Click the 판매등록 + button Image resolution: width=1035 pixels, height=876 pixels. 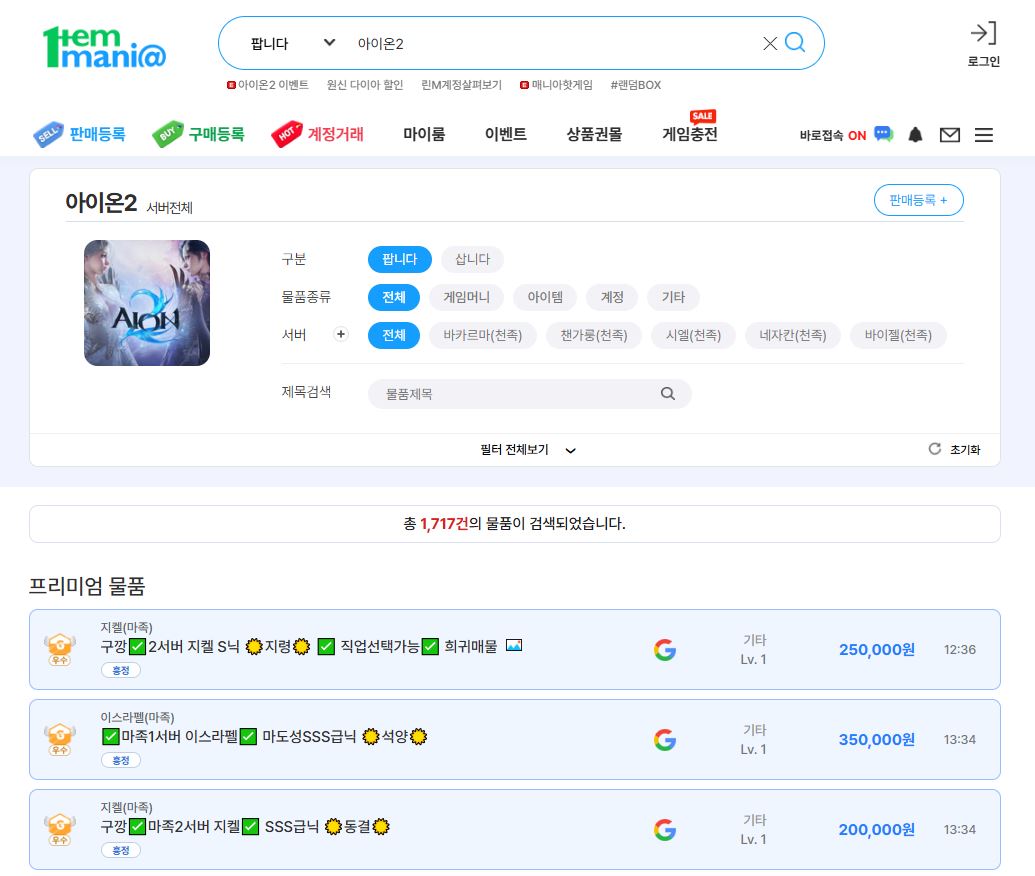coord(918,200)
